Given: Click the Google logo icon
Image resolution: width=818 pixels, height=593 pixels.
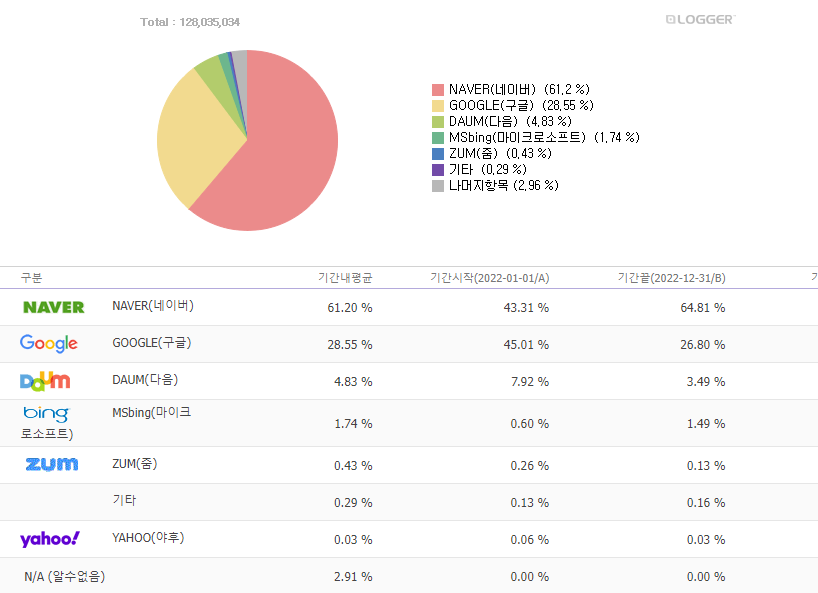Looking at the screenshot, I should click(x=49, y=344).
